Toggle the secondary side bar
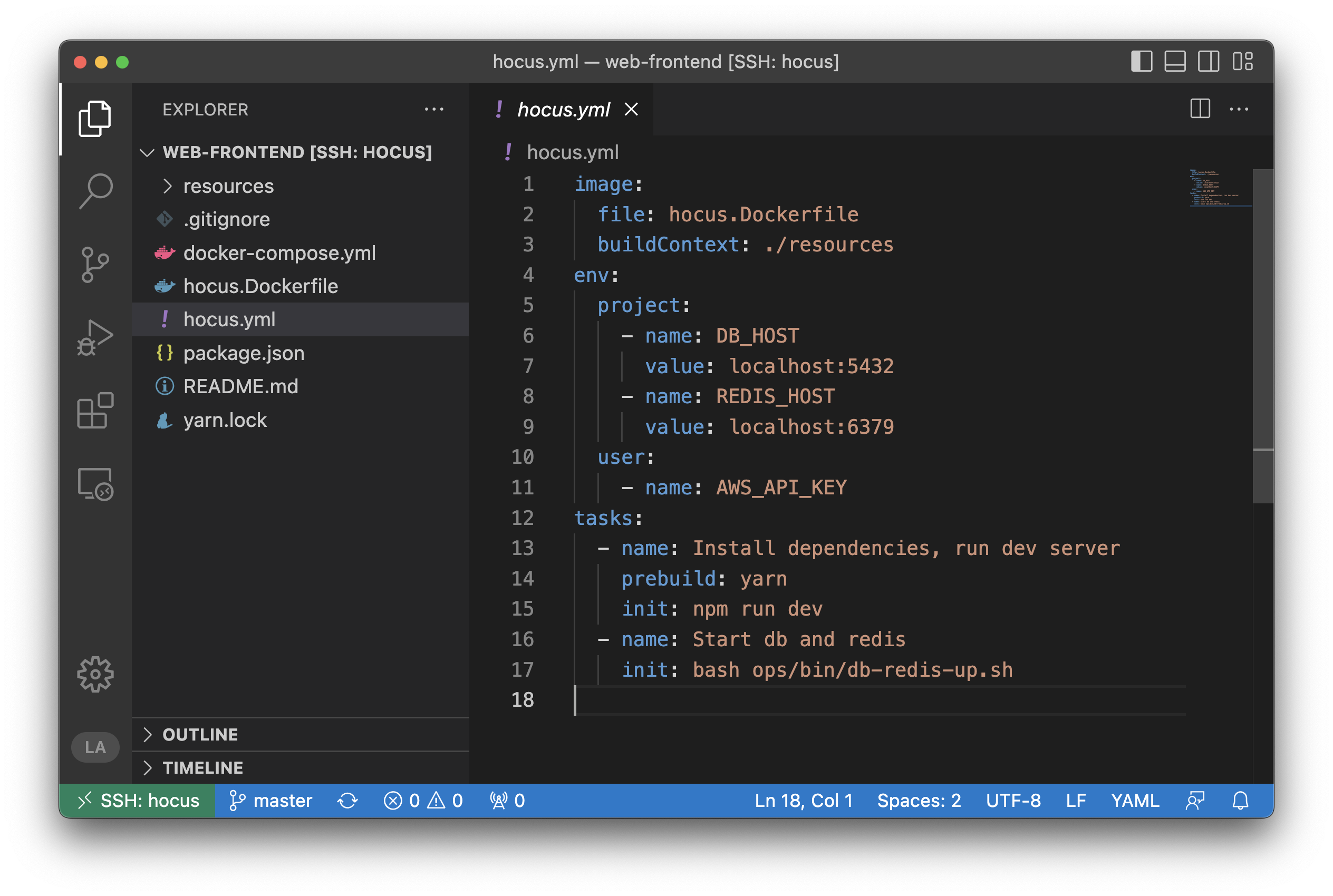Image resolution: width=1333 pixels, height=896 pixels. pyautogui.click(x=1209, y=61)
